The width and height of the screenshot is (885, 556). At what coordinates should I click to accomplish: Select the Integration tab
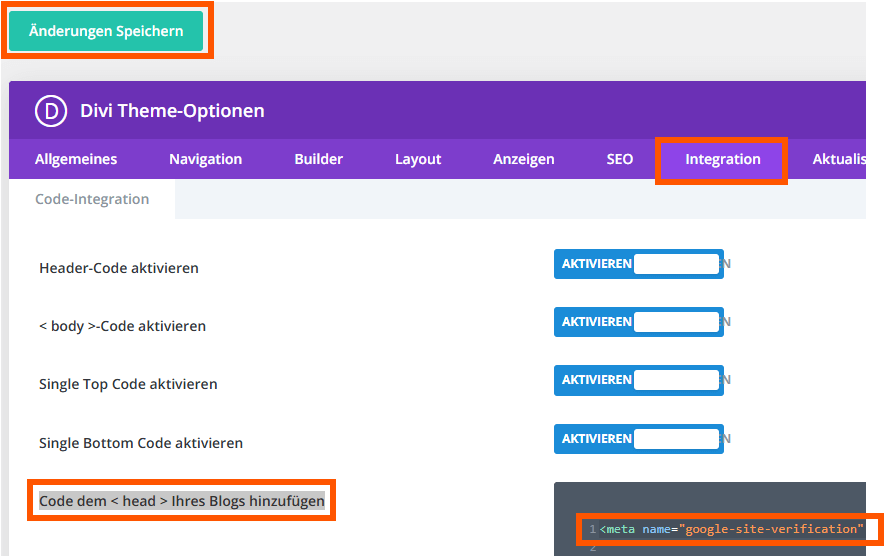722,159
